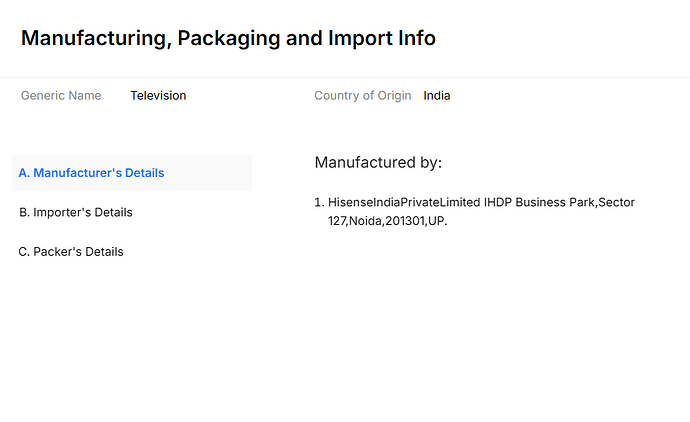Viewport: 690px width, 422px height.
Task: Click list number 1. before the manufacturer
Action: click(x=320, y=202)
